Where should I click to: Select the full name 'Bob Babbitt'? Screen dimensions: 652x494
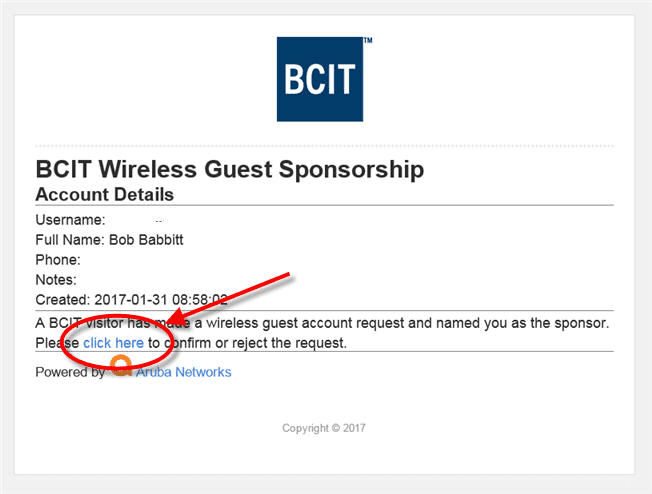click(146, 240)
